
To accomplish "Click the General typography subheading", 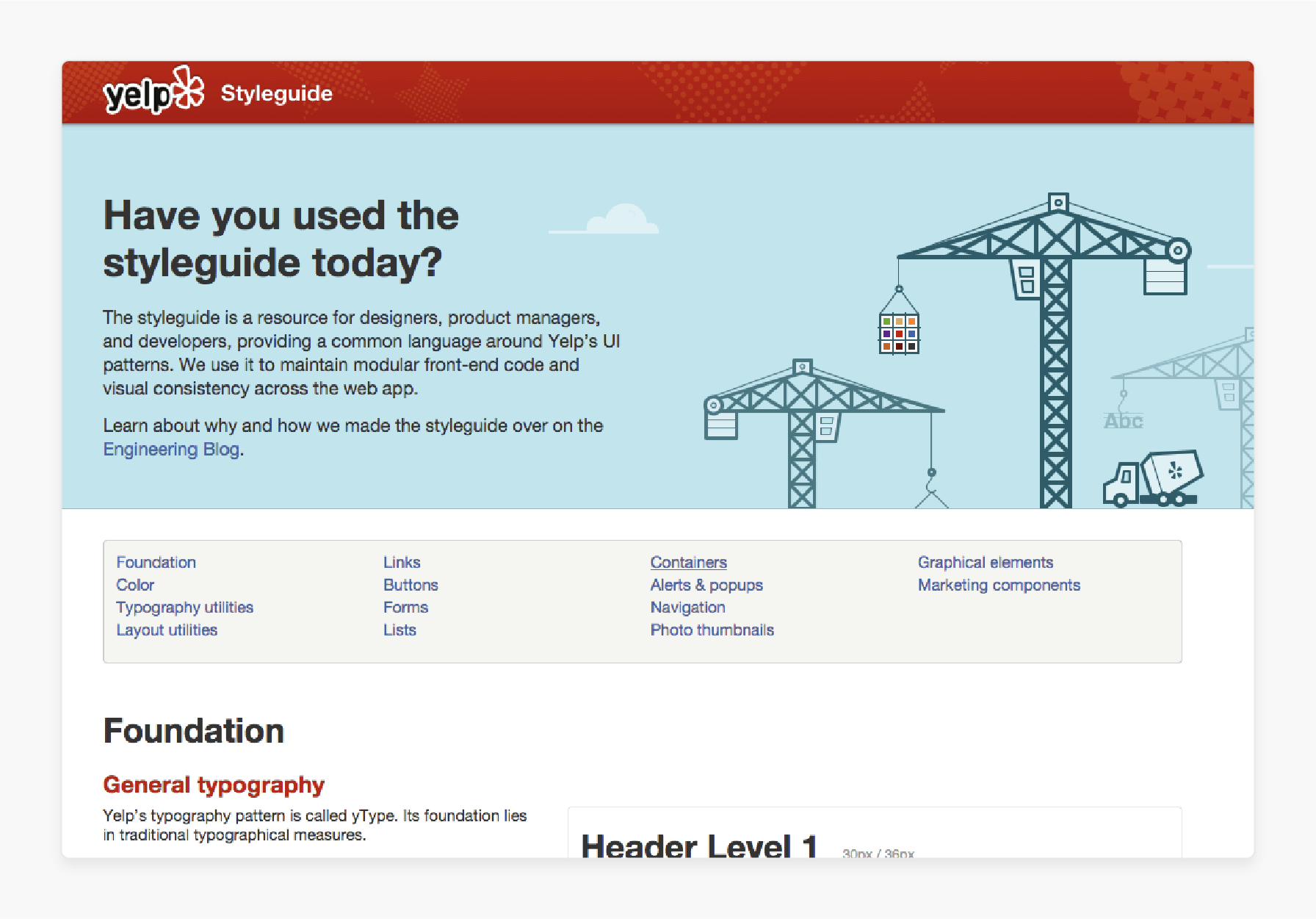I will click(214, 785).
